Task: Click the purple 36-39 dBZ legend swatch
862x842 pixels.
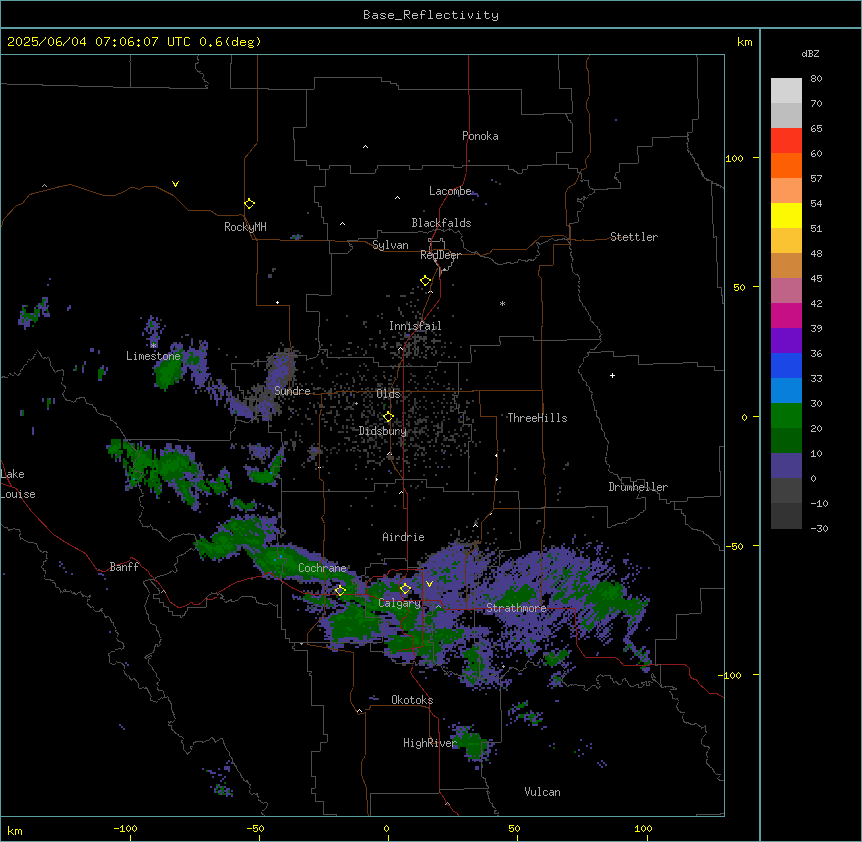Action: coord(786,341)
